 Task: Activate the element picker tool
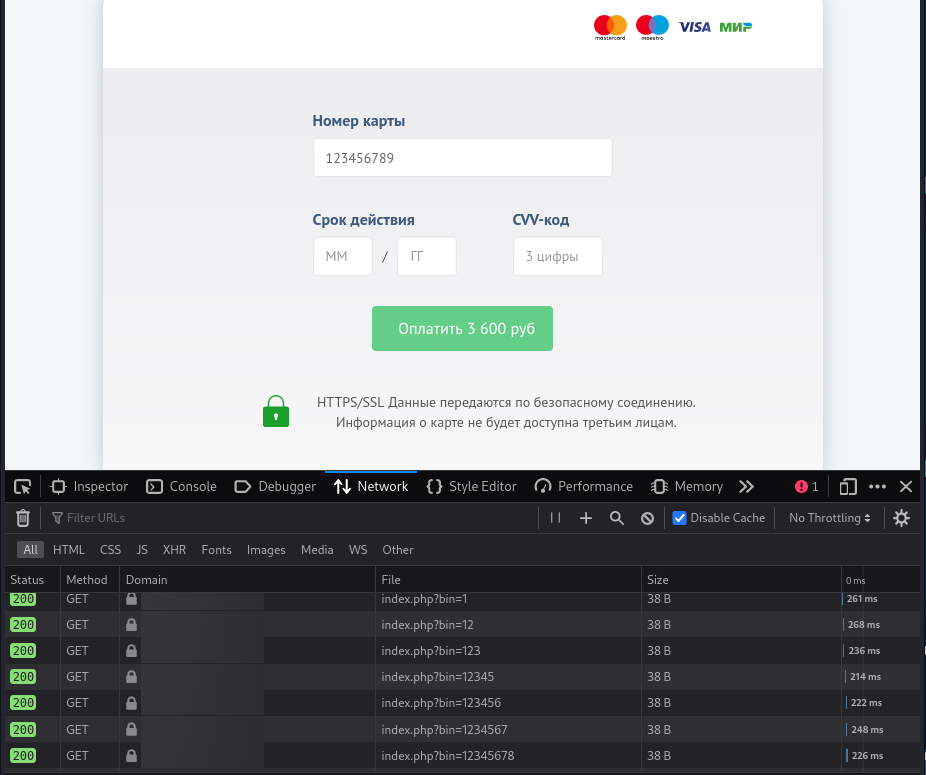pyautogui.click(x=22, y=487)
